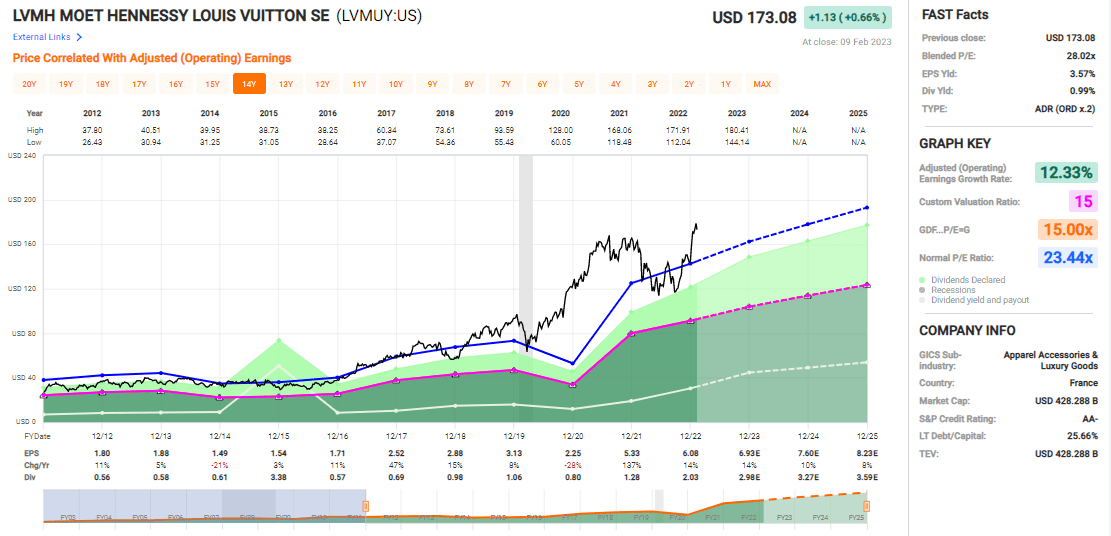The height and width of the screenshot is (536, 1111).
Task: Show the 1Y price history
Action: (x=726, y=84)
